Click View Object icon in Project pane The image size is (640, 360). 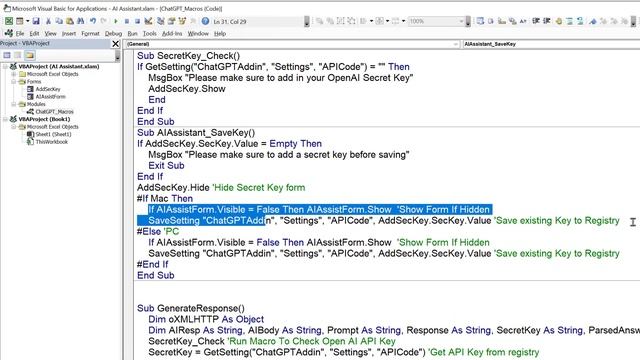click(18, 55)
